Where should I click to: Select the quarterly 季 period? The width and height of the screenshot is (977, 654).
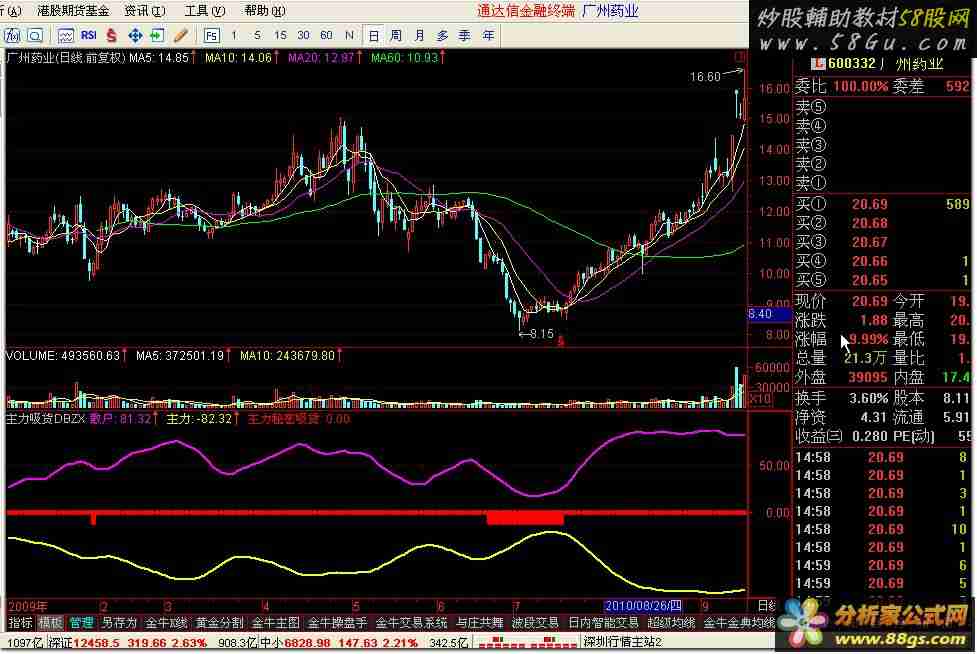(x=465, y=36)
